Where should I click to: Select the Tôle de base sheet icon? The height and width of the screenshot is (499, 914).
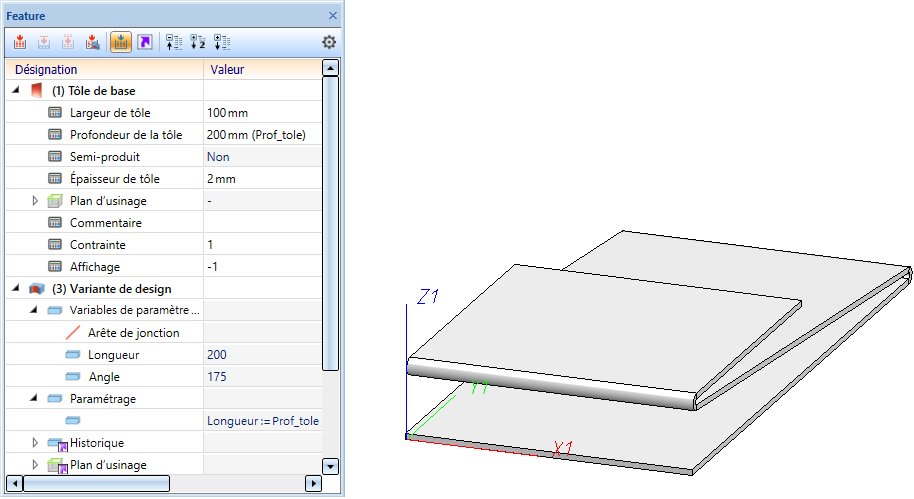point(37,90)
